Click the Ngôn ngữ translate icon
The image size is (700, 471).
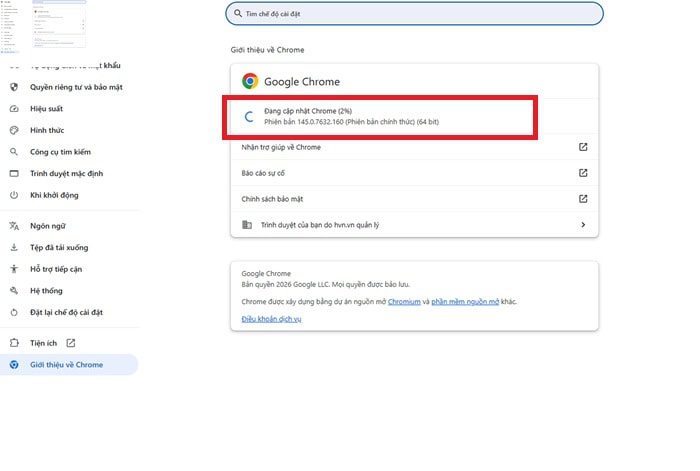[14, 226]
